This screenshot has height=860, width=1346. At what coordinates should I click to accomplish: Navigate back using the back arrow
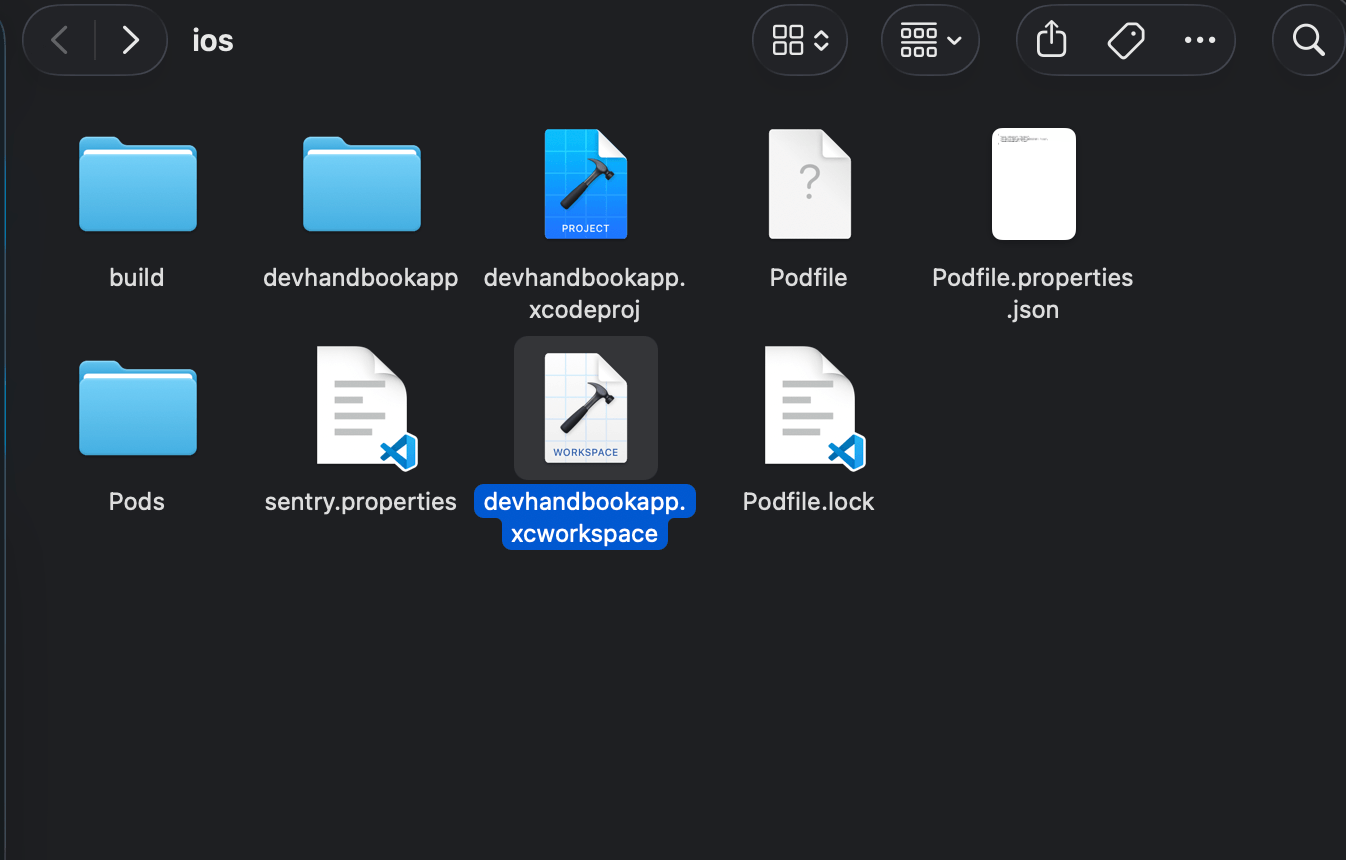pyautogui.click(x=58, y=40)
